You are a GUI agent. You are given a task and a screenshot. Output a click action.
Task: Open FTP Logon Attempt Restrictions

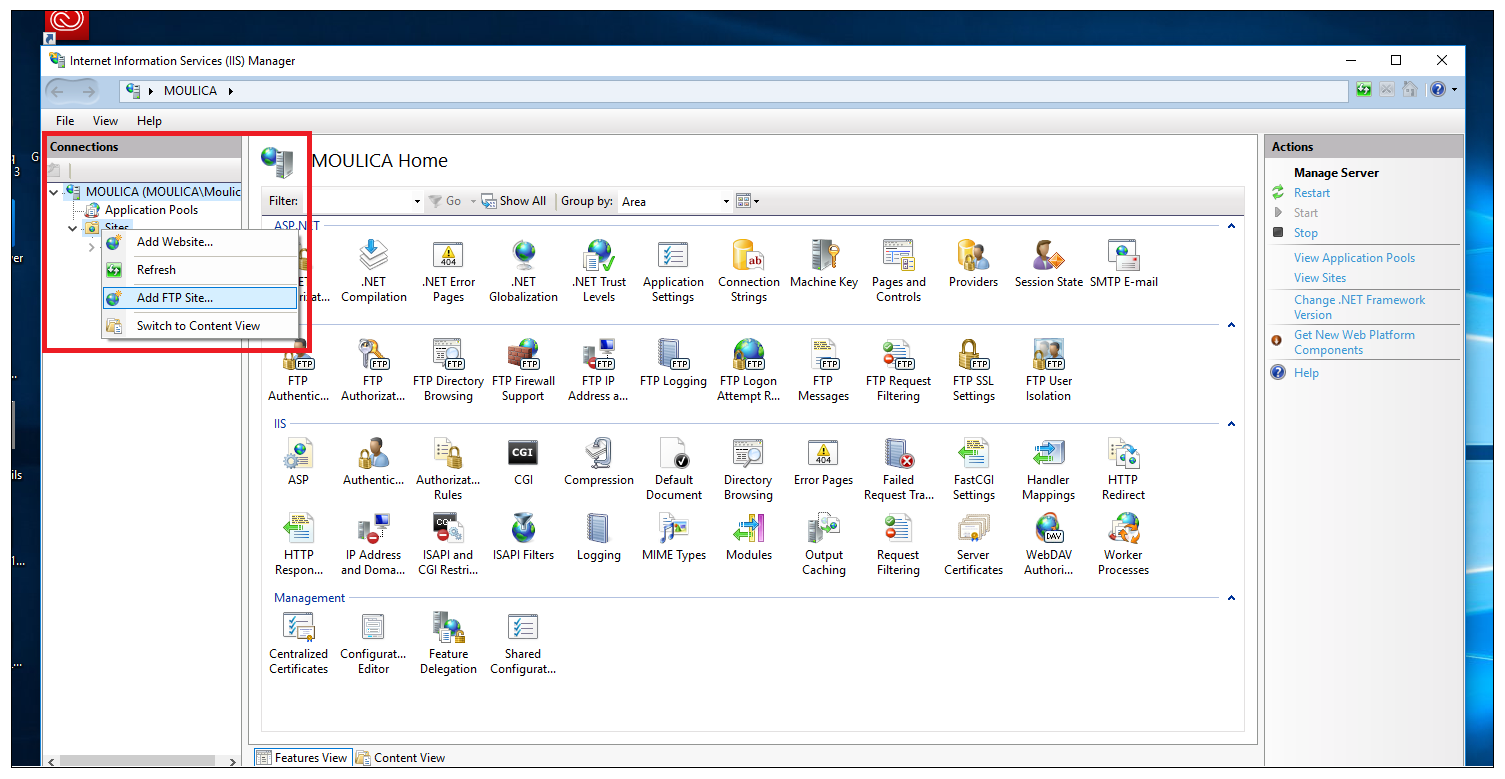(748, 370)
